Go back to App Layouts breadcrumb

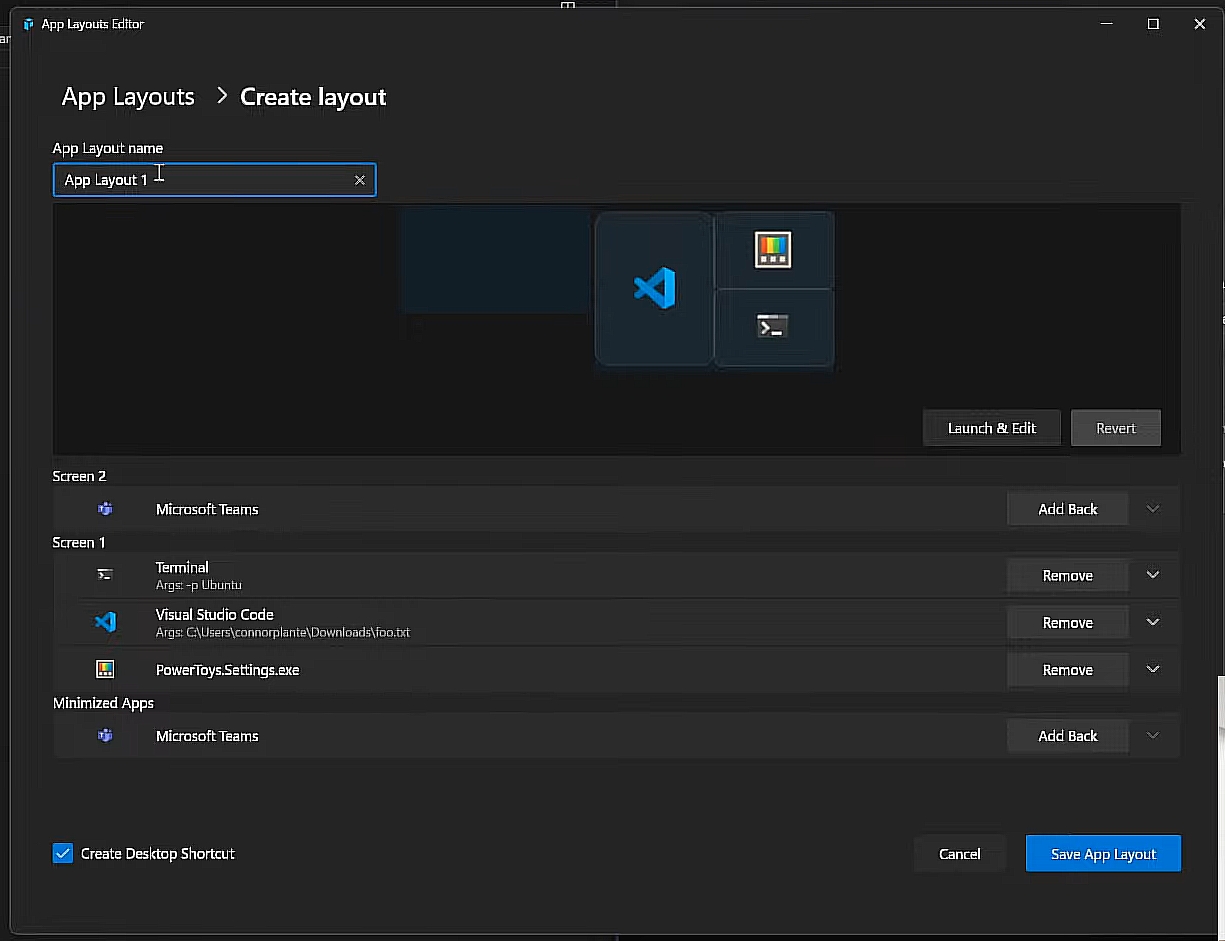[128, 97]
